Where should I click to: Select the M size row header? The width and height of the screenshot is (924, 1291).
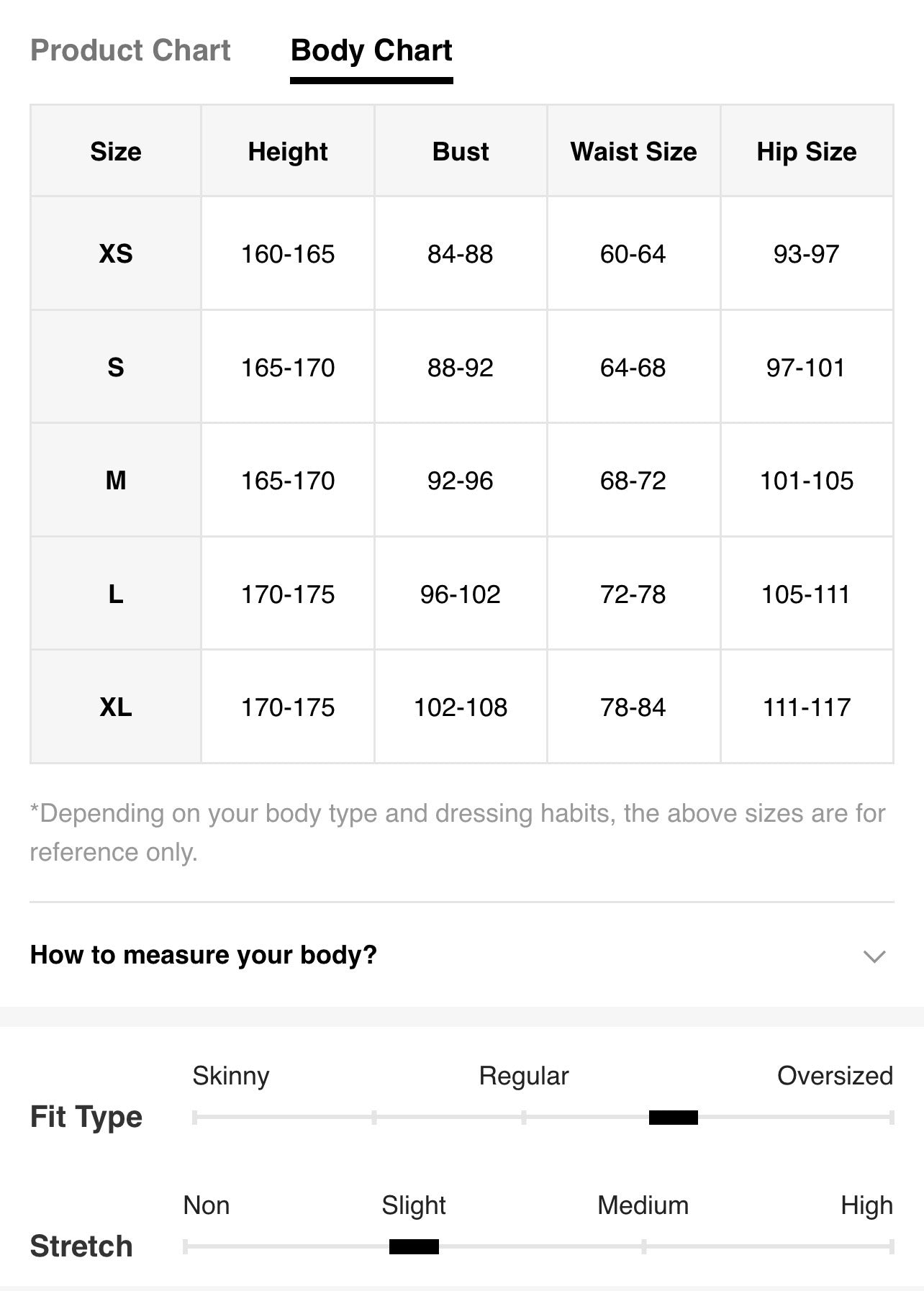tap(116, 480)
